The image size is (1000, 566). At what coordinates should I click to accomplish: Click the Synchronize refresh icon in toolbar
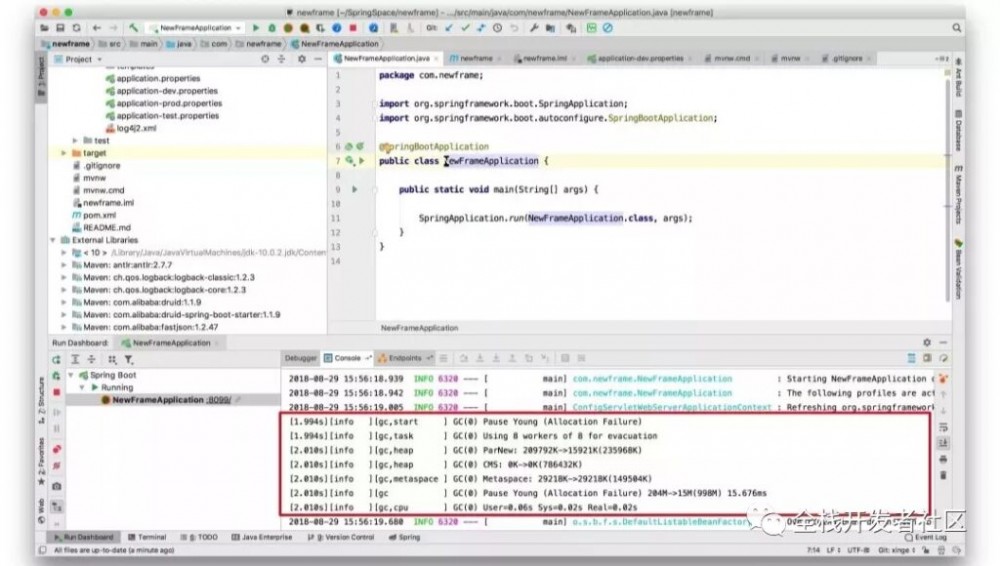tap(77, 28)
